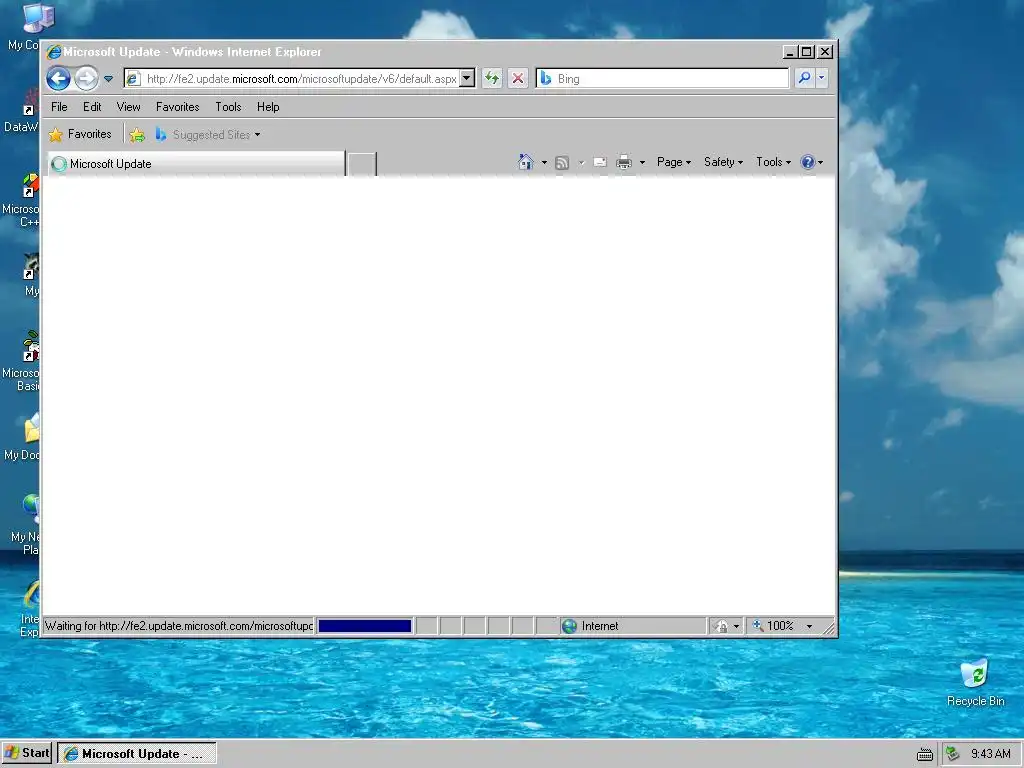Click the status bar 'Waiting for http://fe2.update...' text
Image resolution: width=1024 pixels, height=768 pixels.
tap(179, 626)
